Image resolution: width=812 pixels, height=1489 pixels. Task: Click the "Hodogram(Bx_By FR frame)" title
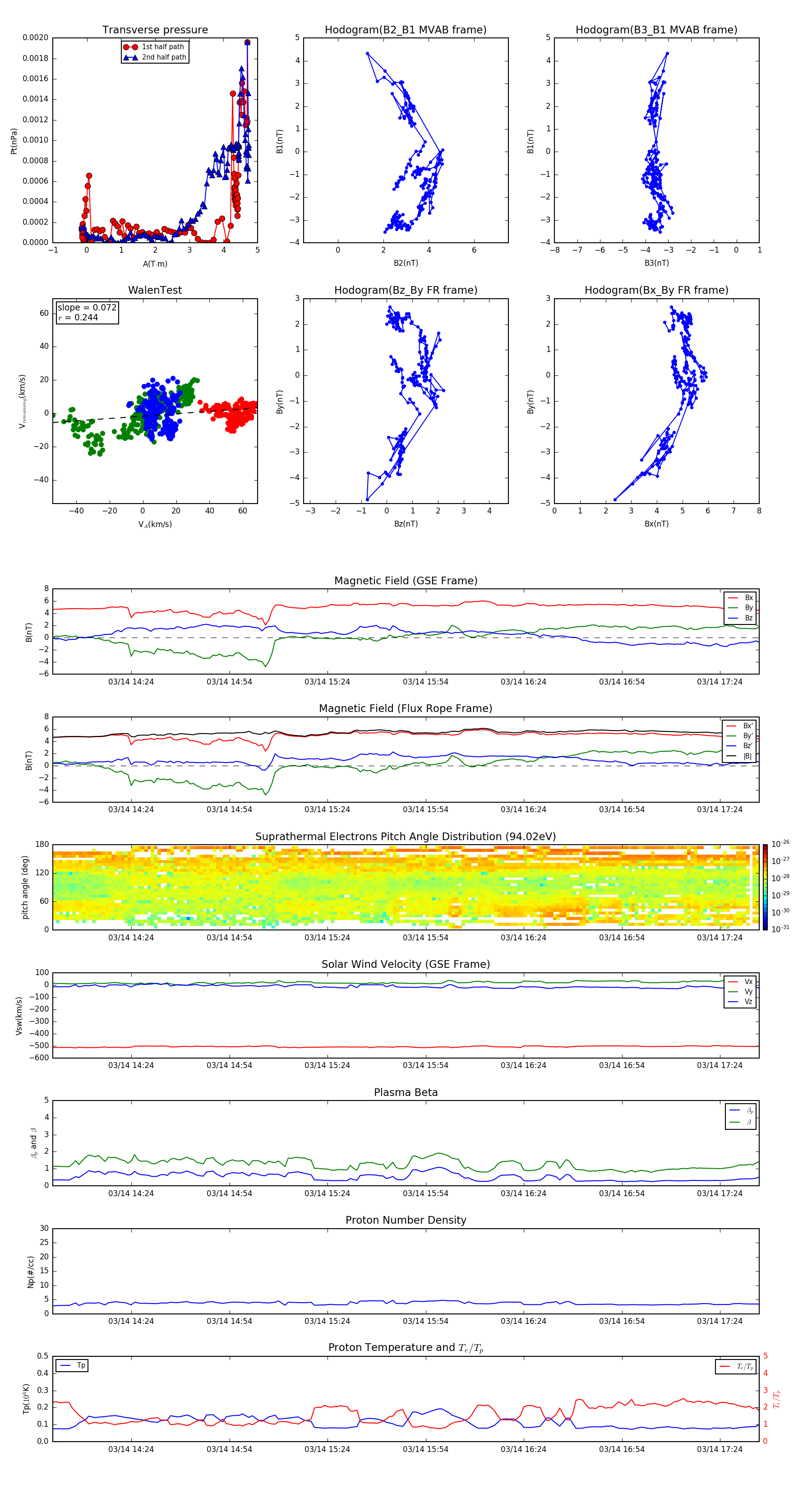(x=656, y=290)
